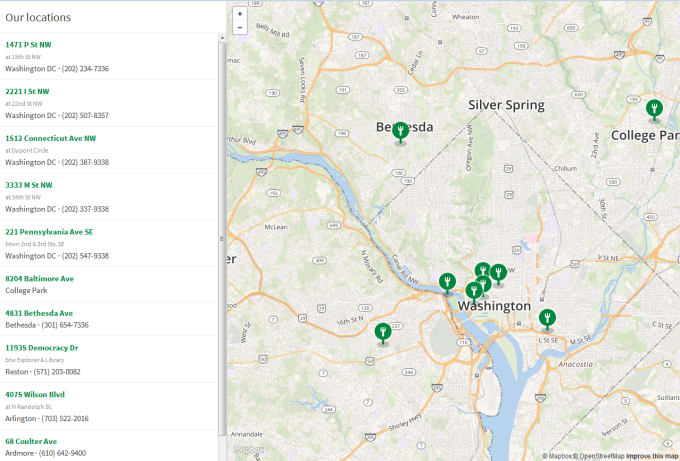
Task: Click the Silver Spring label on map
Action: (x=506, y=105)
